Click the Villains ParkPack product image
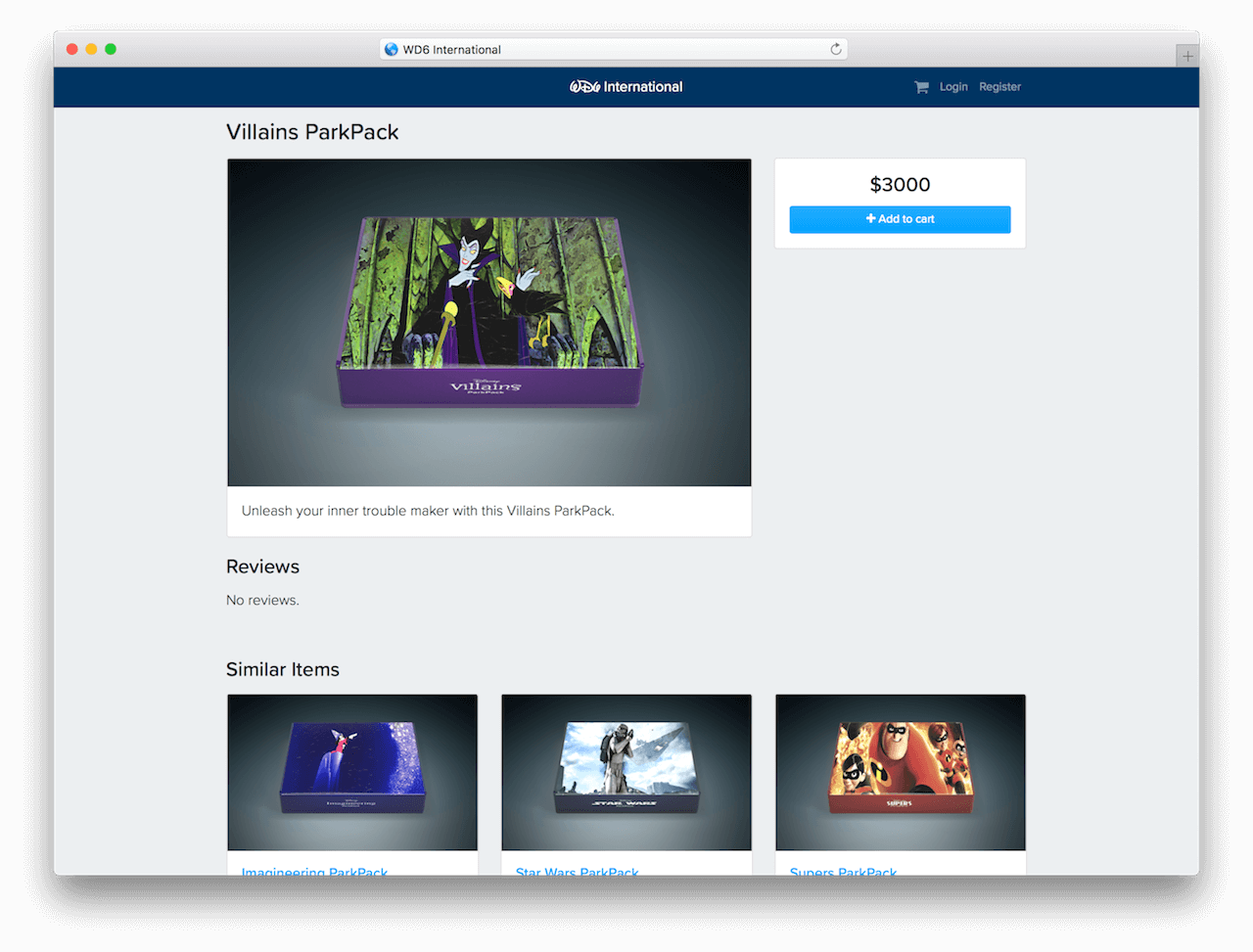1253x952 pixels. [x=489, y=323]
